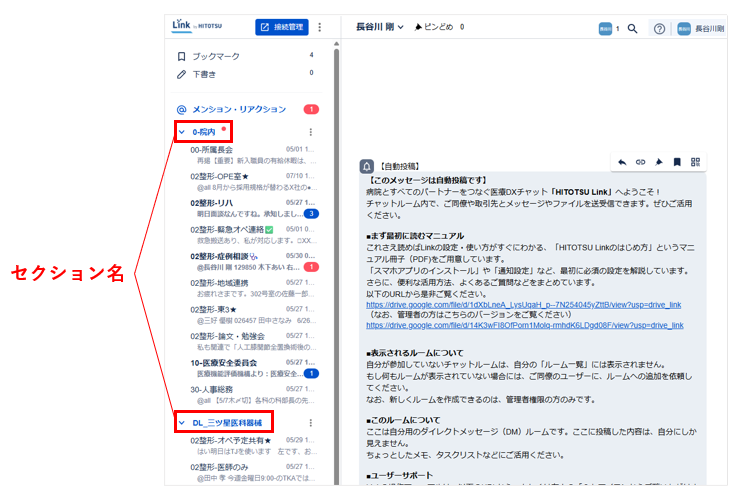This screenshot has width=738, height=495.
Task: Click the red mention badge on 02整形-症例相談
Action: pyautogui.click(x=311, y=267)
